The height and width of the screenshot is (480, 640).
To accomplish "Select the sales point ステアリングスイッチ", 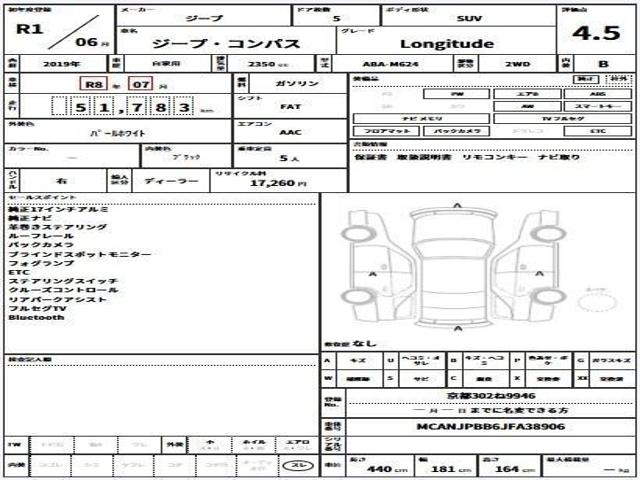I will (63, 281).
